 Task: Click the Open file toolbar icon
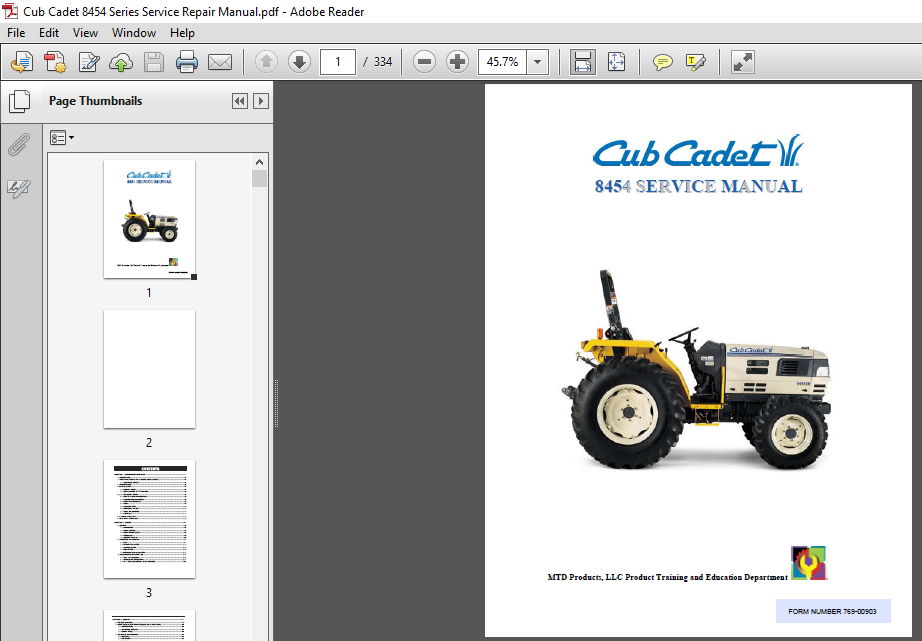coord(22,62)
